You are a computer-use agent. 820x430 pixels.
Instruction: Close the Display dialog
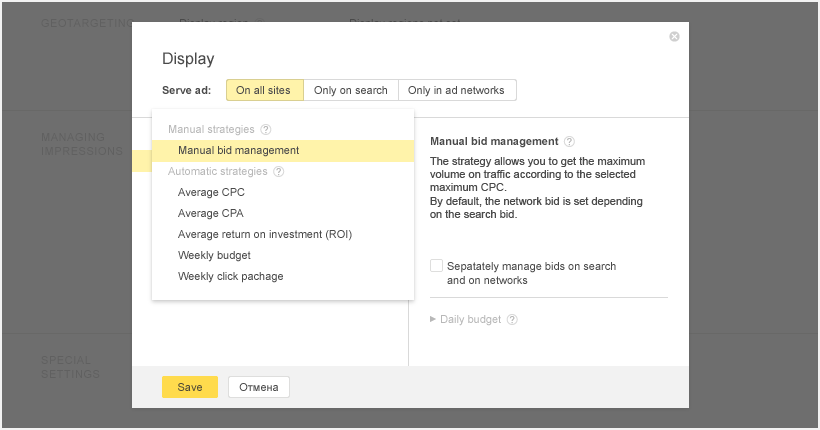pyautogui.click(x=674, y=37)
